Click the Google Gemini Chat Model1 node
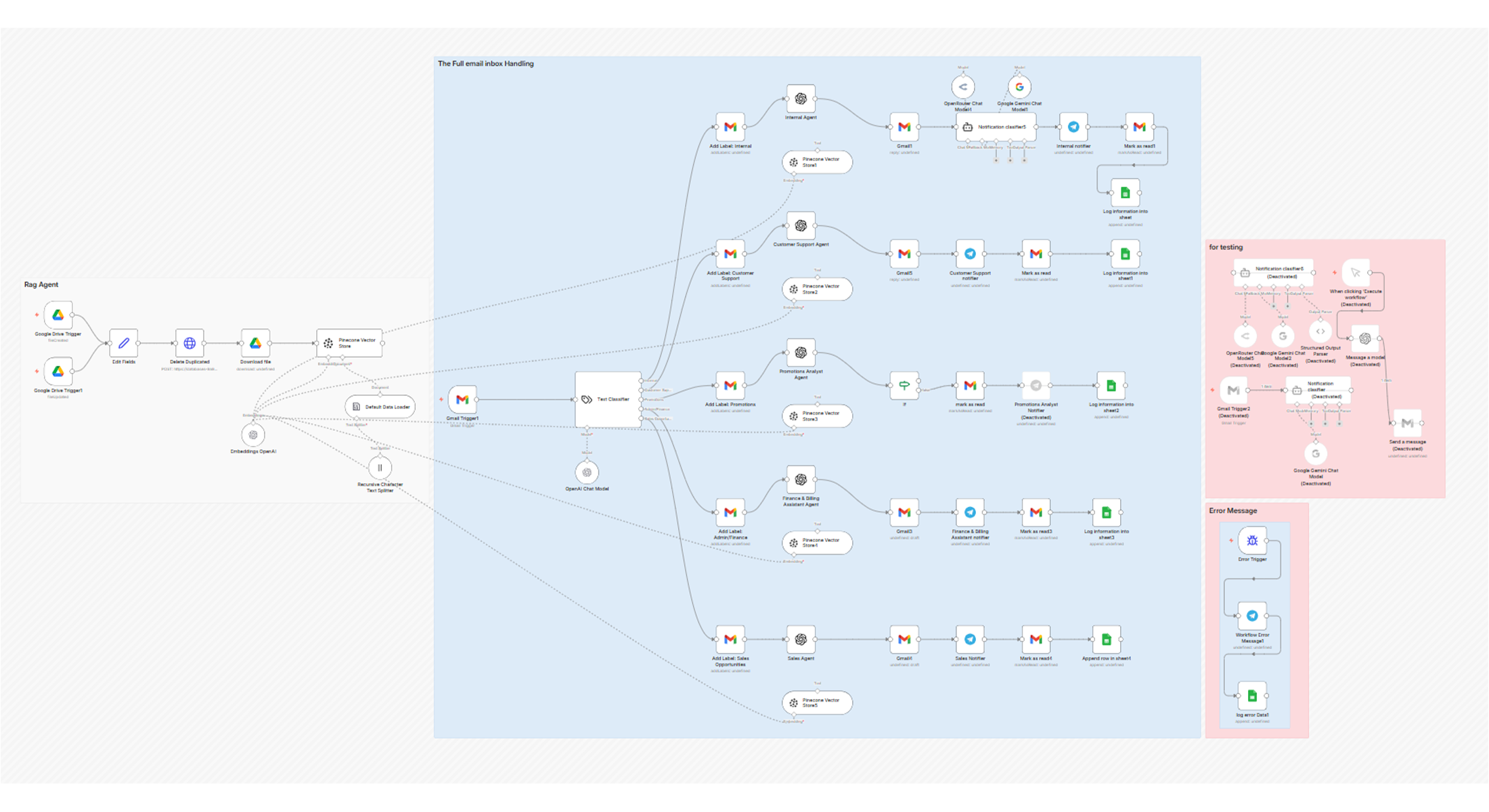This screenshot has width=1489, height=812. click(1019, 87)
